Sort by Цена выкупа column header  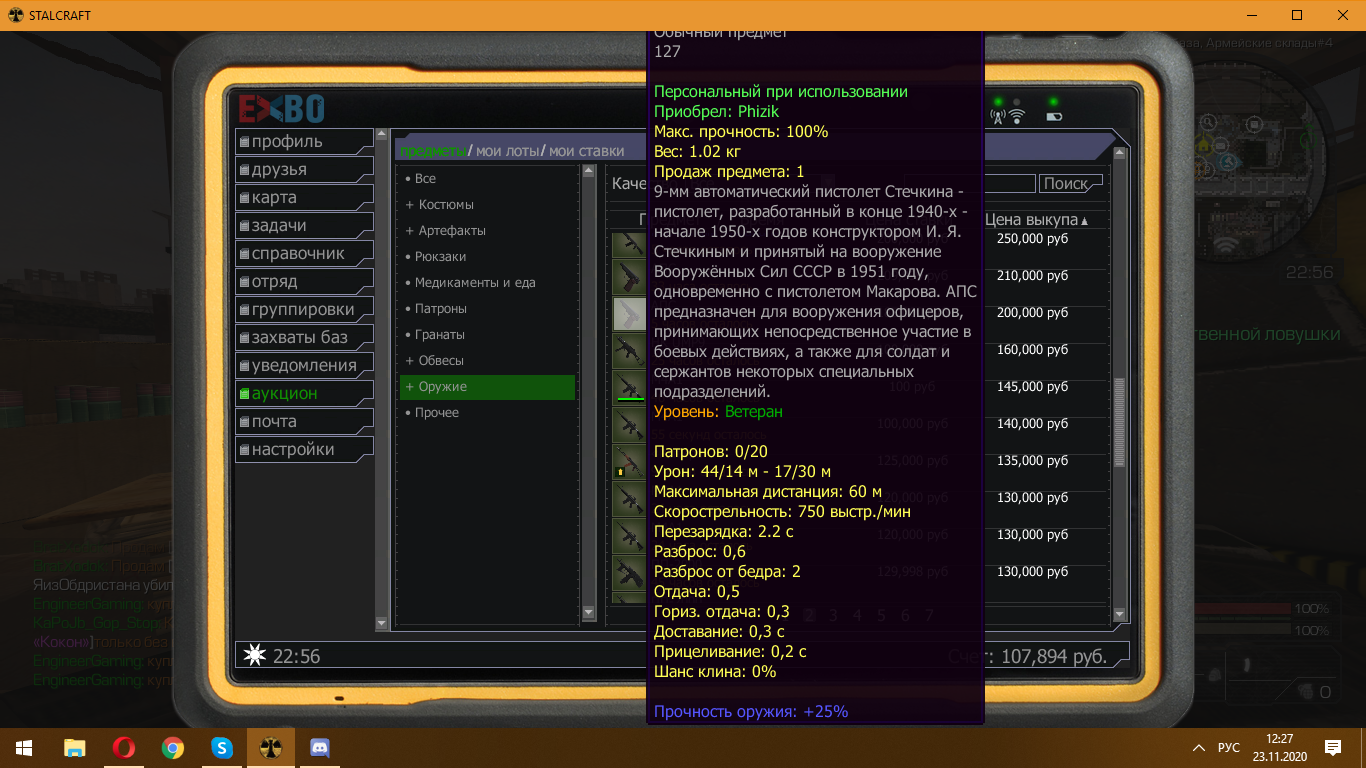point(1037,219)
